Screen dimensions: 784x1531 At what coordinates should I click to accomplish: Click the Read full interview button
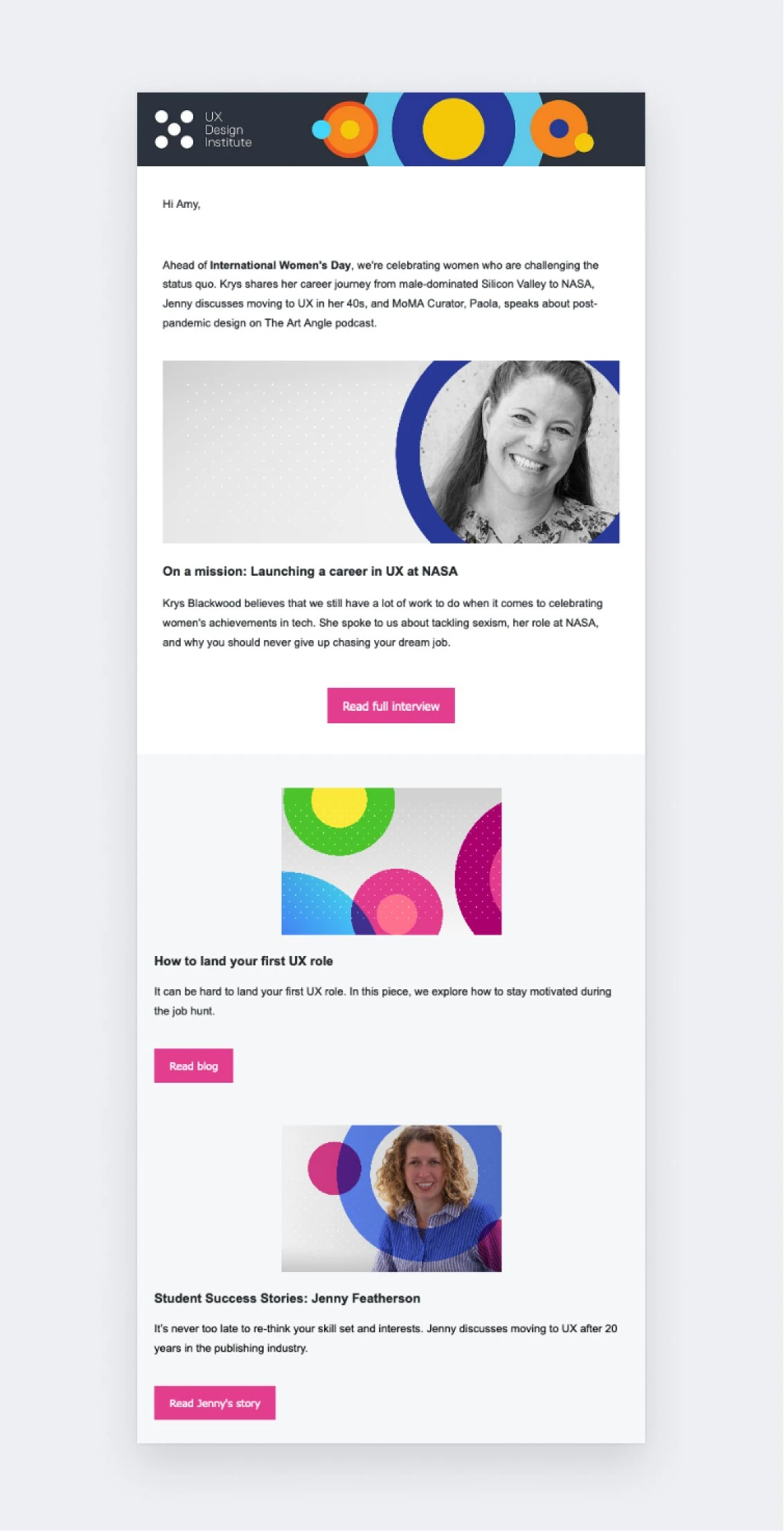391,705
